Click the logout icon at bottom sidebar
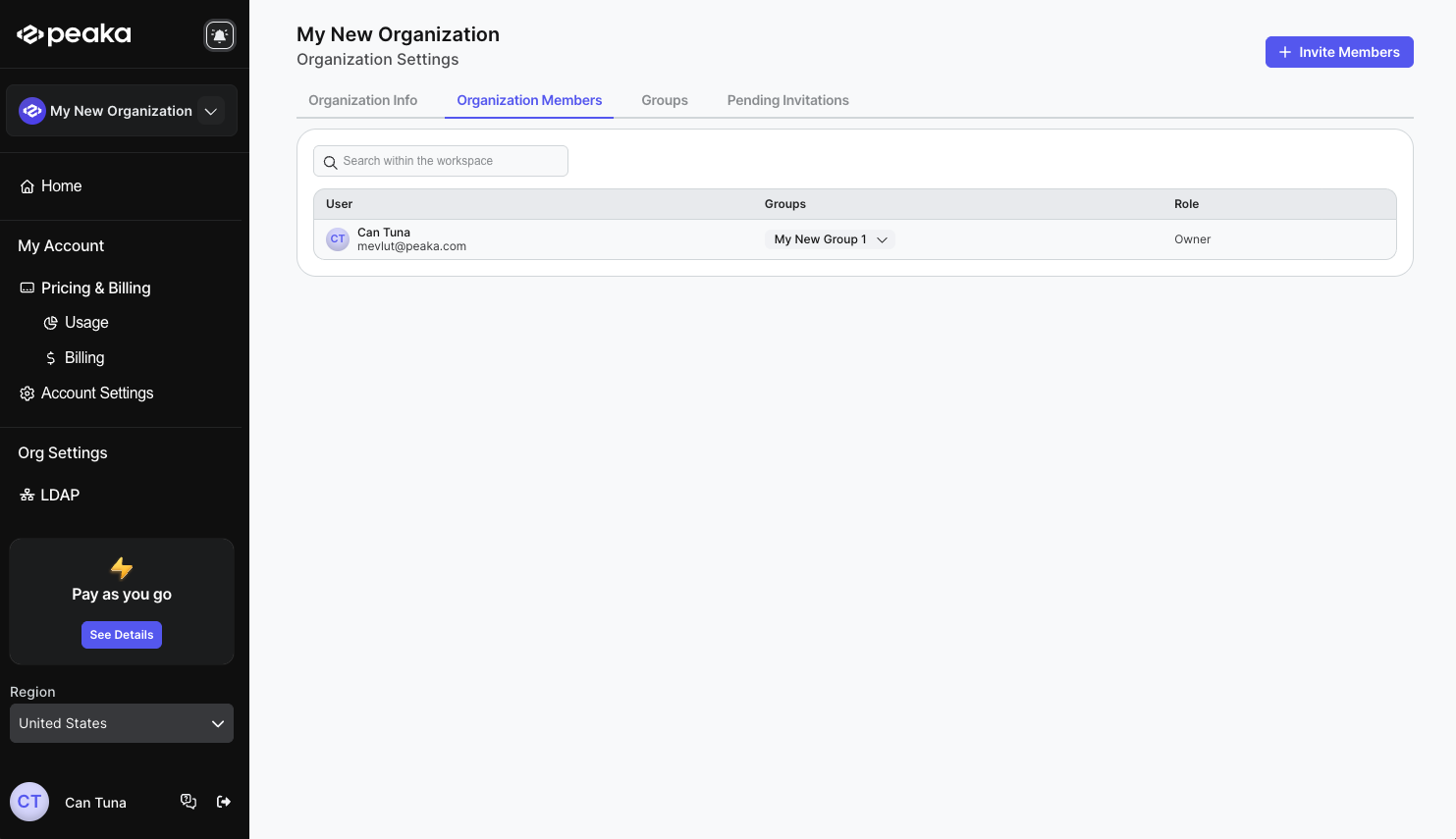The image size is (1456, 839). click(224, 802)
